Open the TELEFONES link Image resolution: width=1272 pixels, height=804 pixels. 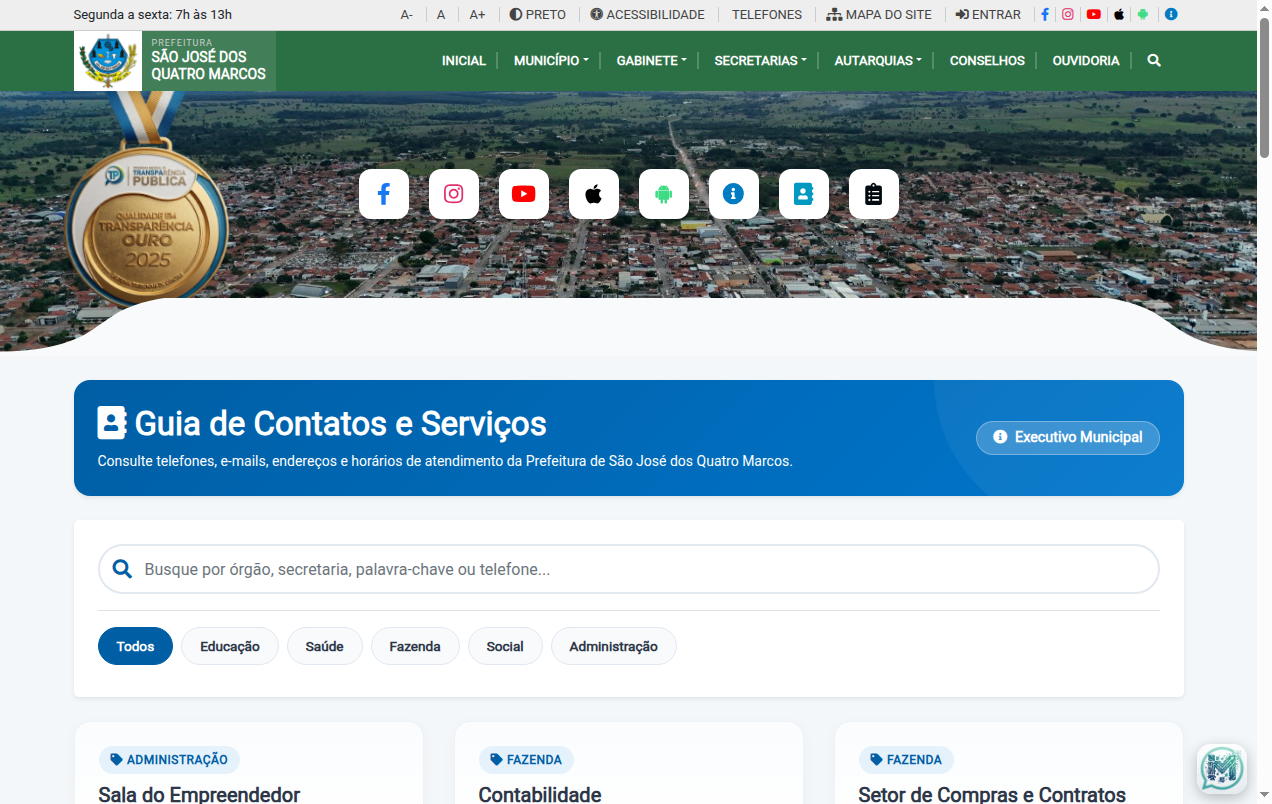(x=767, y=15)
